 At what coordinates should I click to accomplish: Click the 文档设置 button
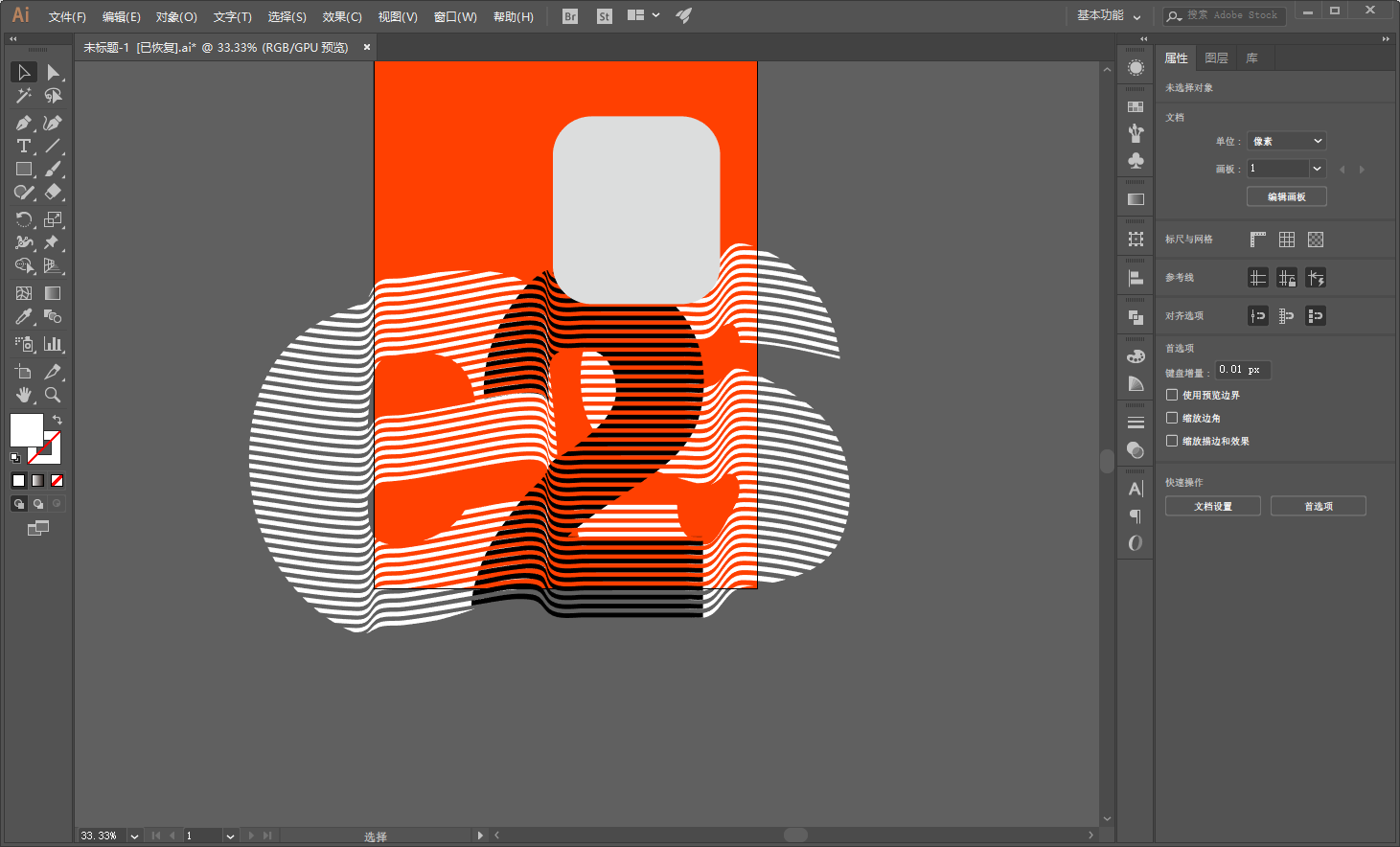(x=1213, y=506)
